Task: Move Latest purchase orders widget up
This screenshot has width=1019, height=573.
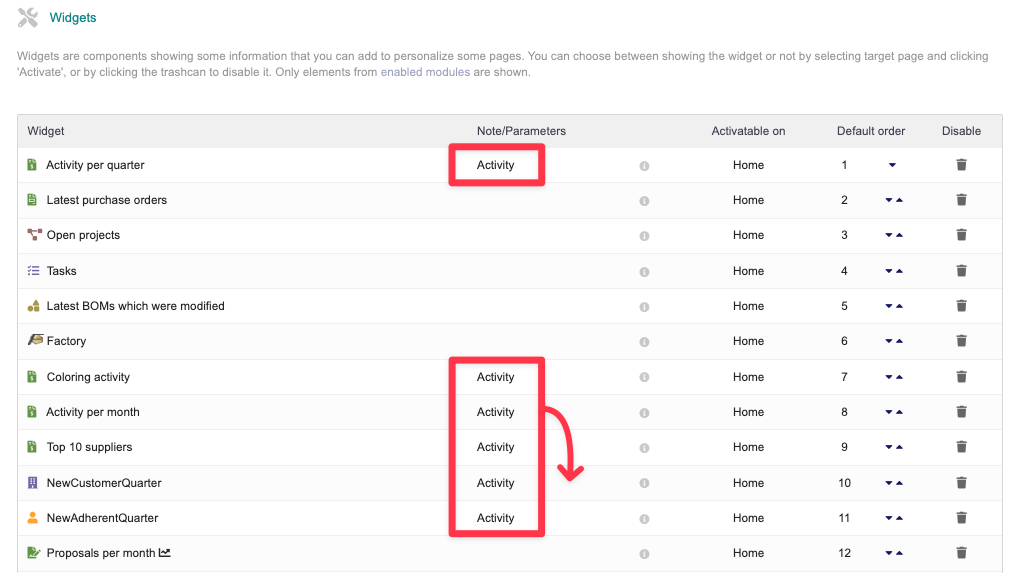Action: point(899,200)
